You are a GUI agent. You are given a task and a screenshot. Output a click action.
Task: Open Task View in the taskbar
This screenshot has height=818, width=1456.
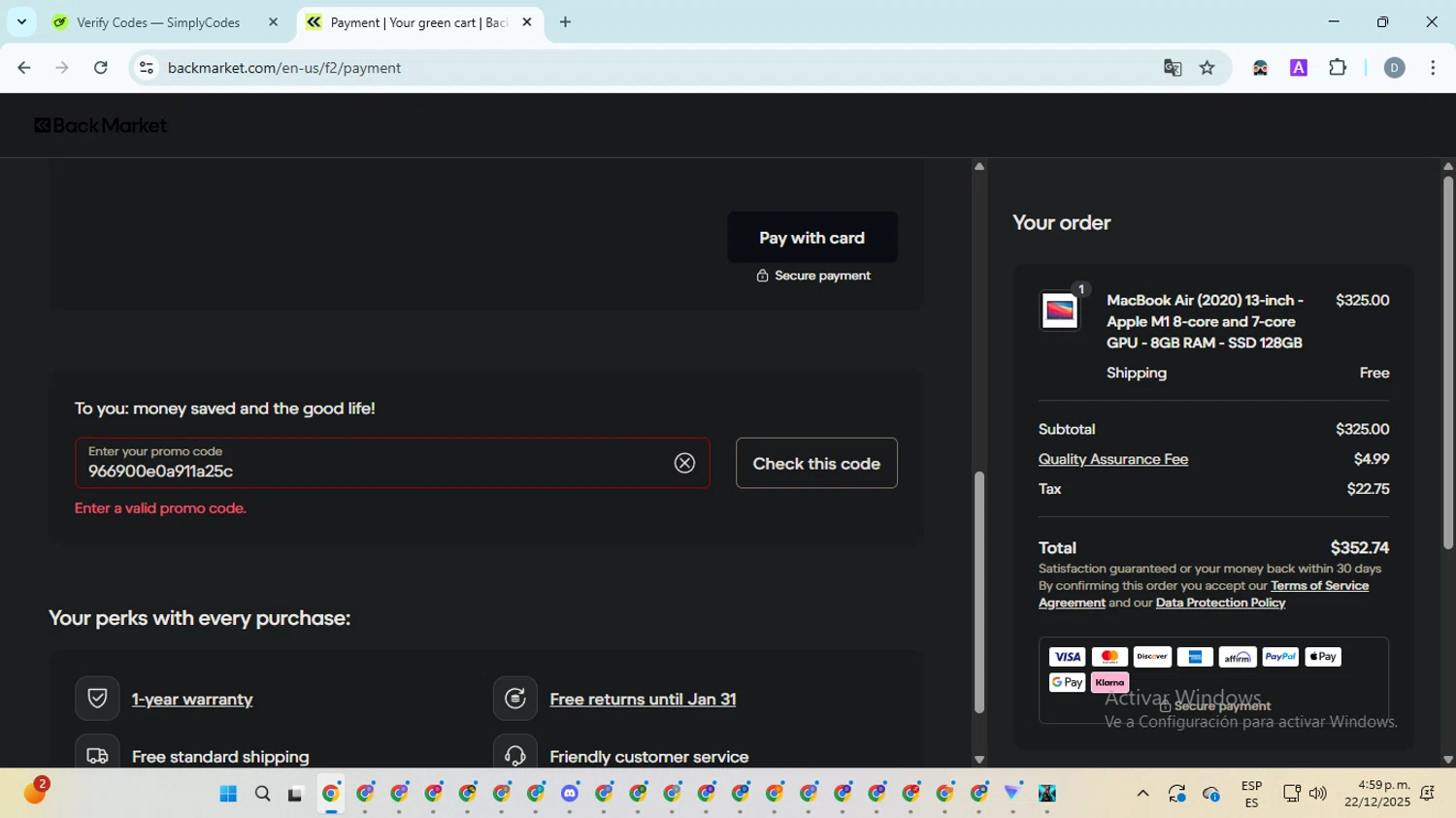coord(296,794)
